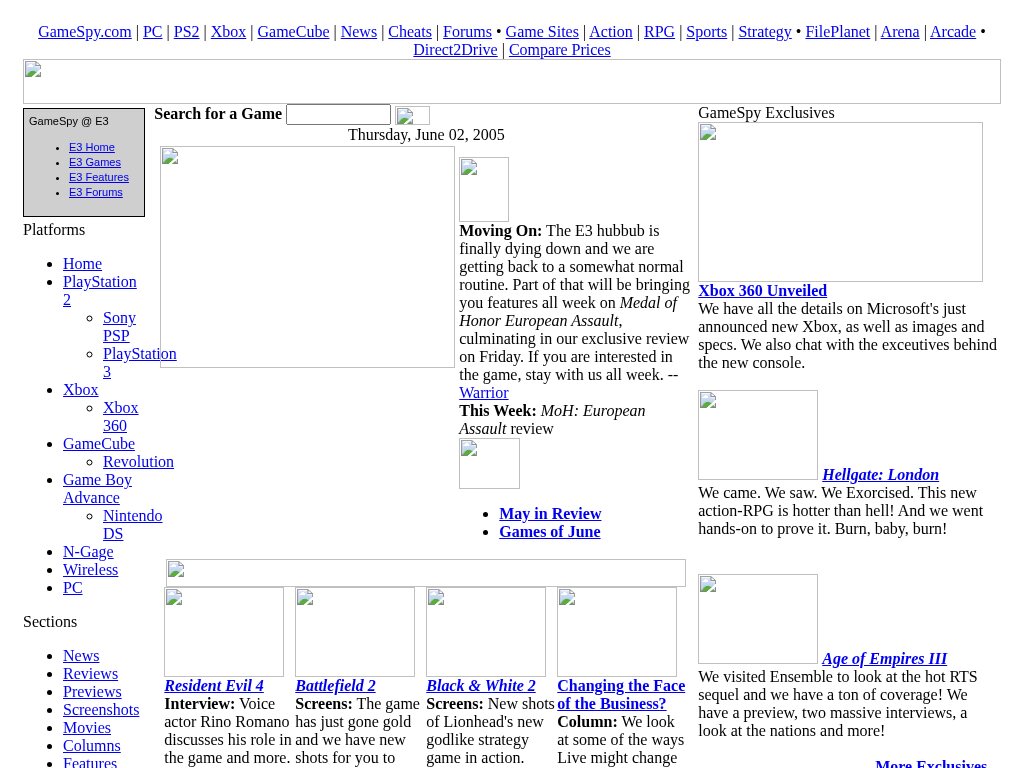This screenshot has width=1024, height=768.
Task: Open the Age of Empires III thumbnail
Action: click(x=758, y=619)
